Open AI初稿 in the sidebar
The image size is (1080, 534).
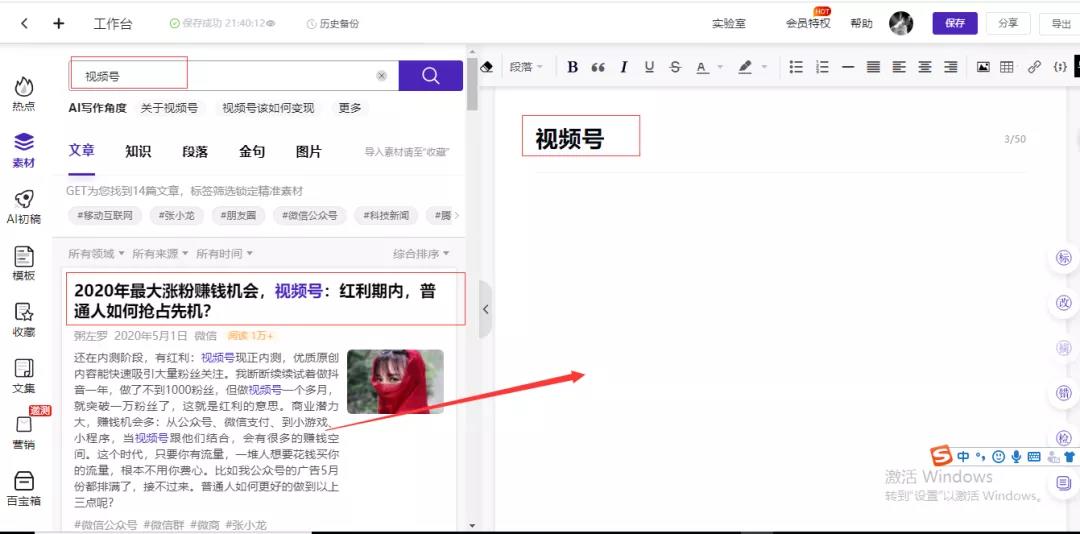(x=23, y=207)
